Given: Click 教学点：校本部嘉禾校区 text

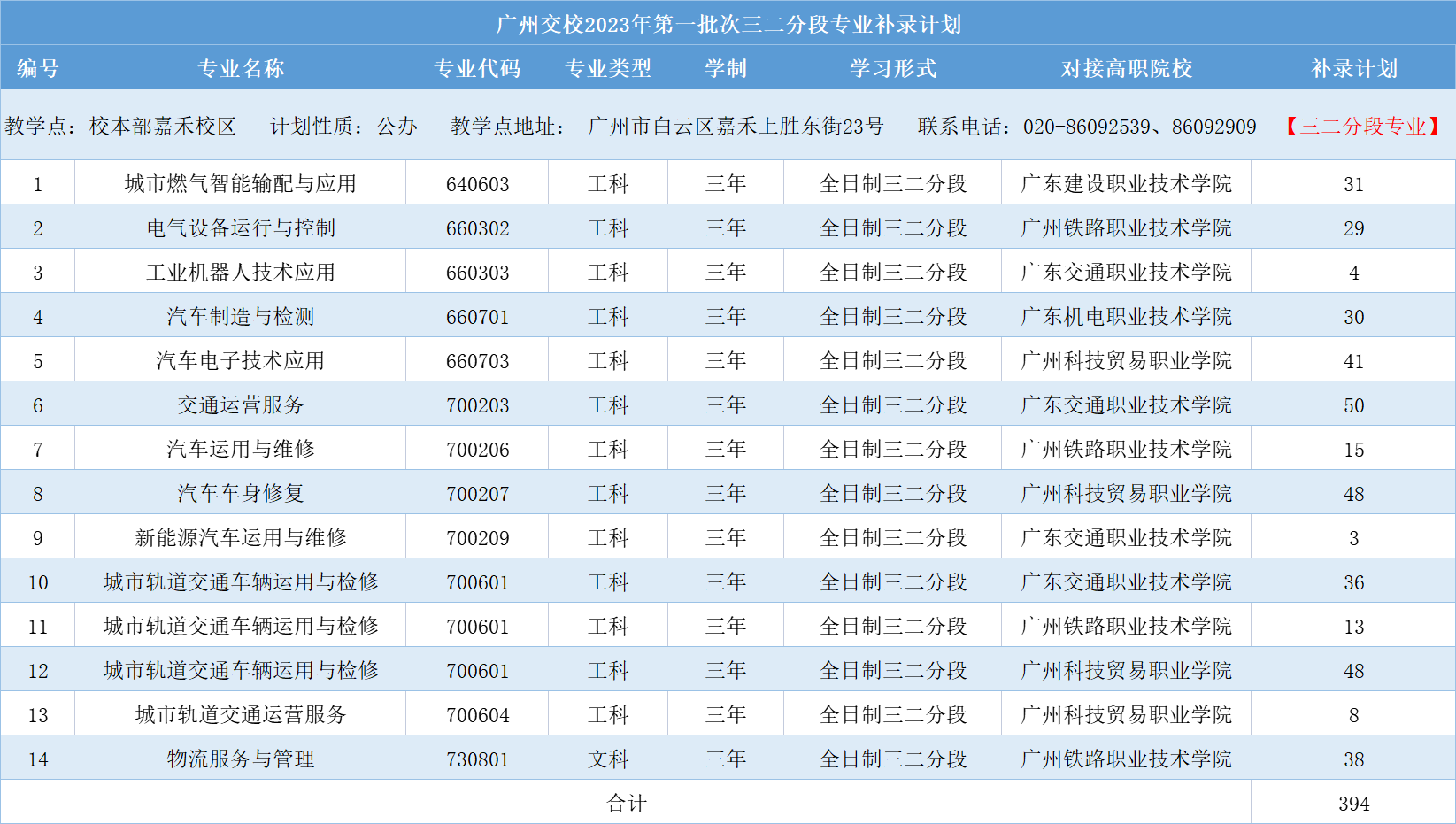Looking at the screenshot, I should (x=120, y=126).
